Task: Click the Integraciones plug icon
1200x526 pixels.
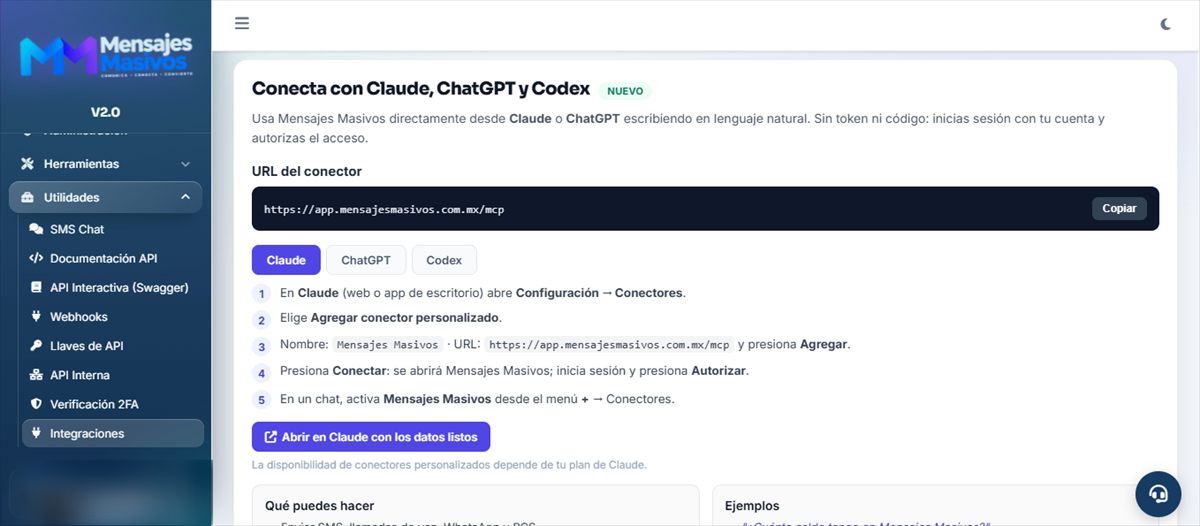Action: click(x=37, y=433)
